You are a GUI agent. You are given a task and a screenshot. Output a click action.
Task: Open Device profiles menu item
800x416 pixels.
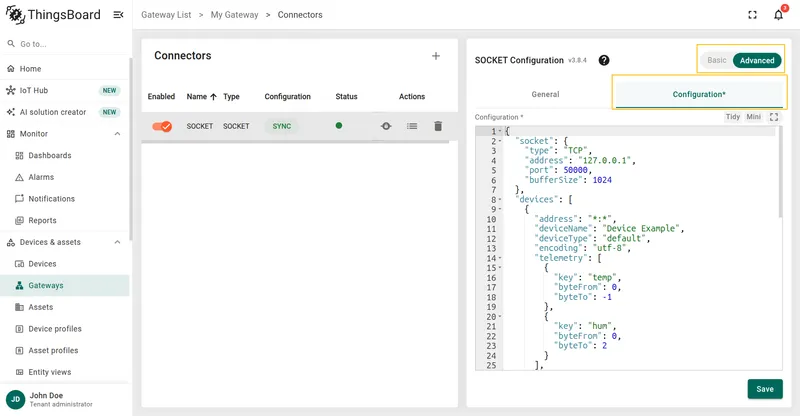tap(65, 329)
